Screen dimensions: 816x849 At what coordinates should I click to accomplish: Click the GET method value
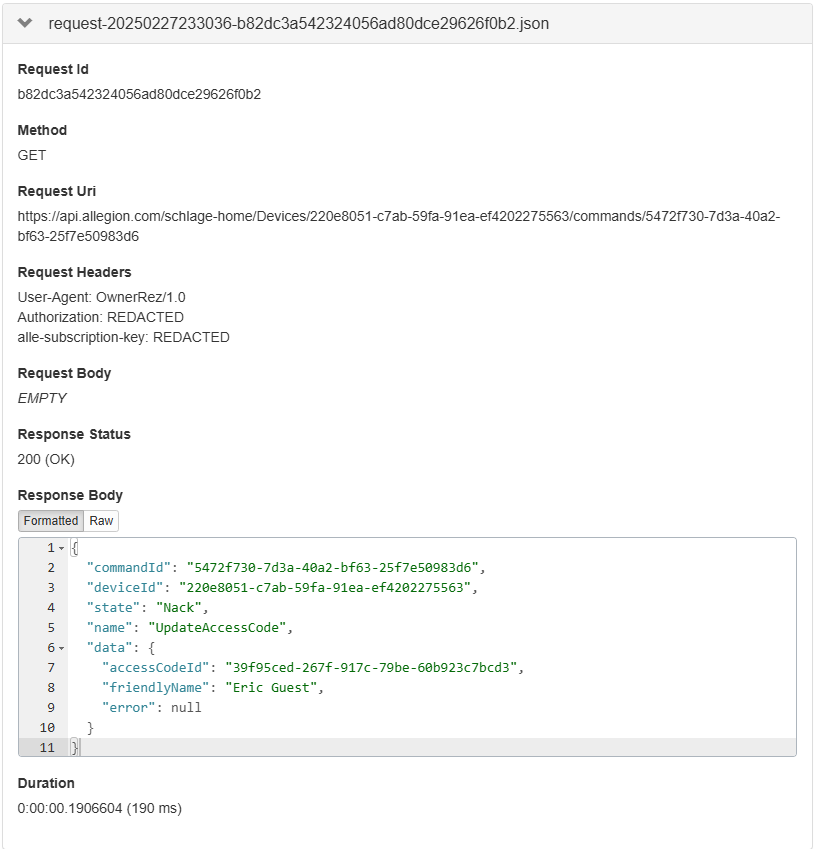tap(32, 155)
